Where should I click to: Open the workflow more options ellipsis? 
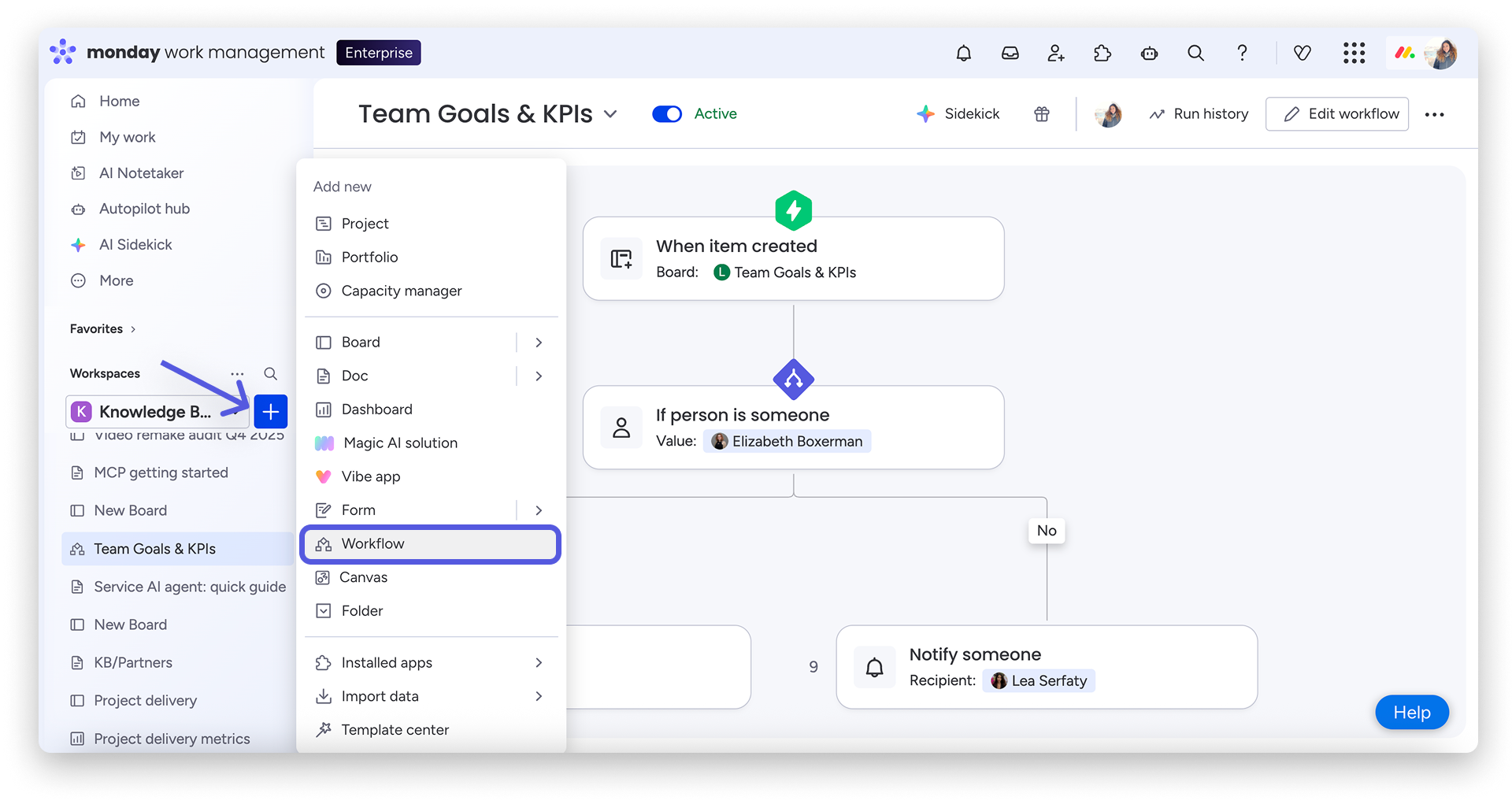tap(1434, 114)
